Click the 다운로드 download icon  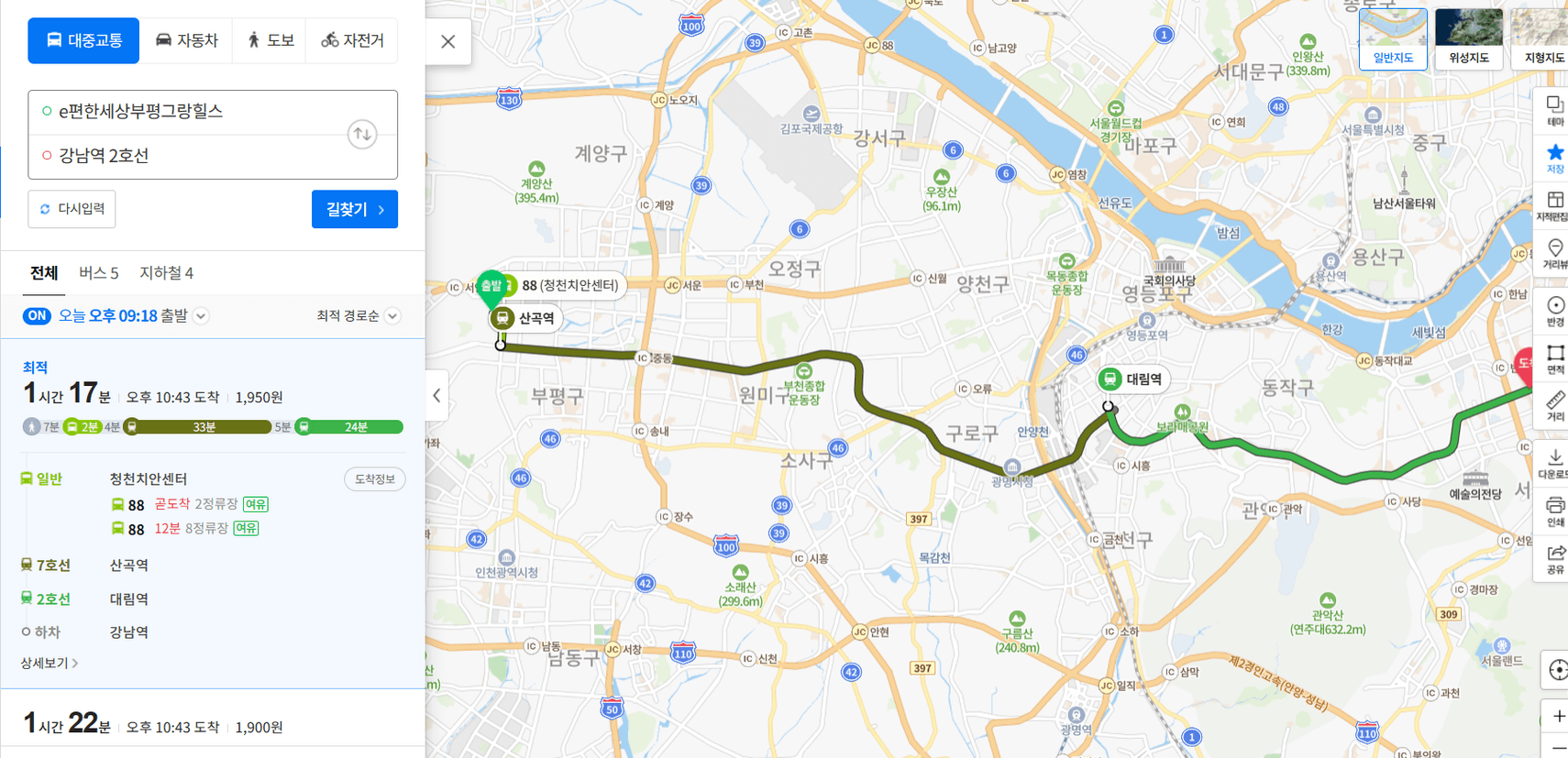1555,463
